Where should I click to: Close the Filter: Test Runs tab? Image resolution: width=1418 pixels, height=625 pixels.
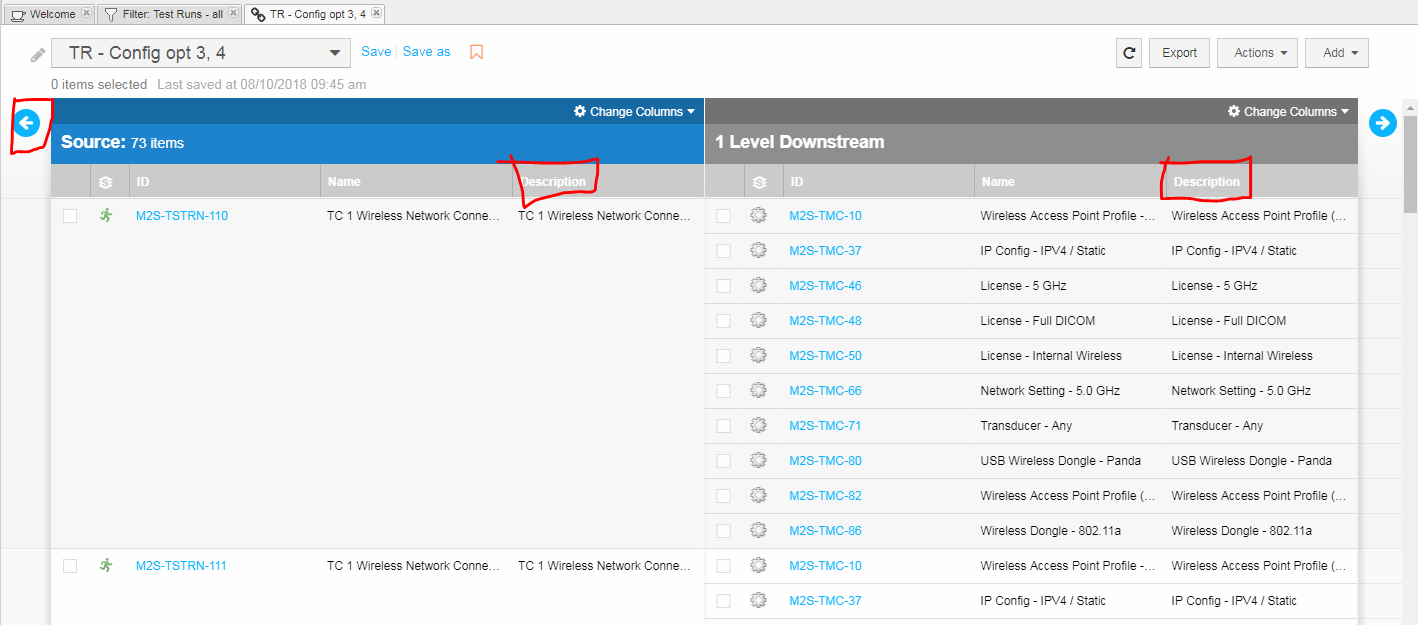tap(233, 14)
